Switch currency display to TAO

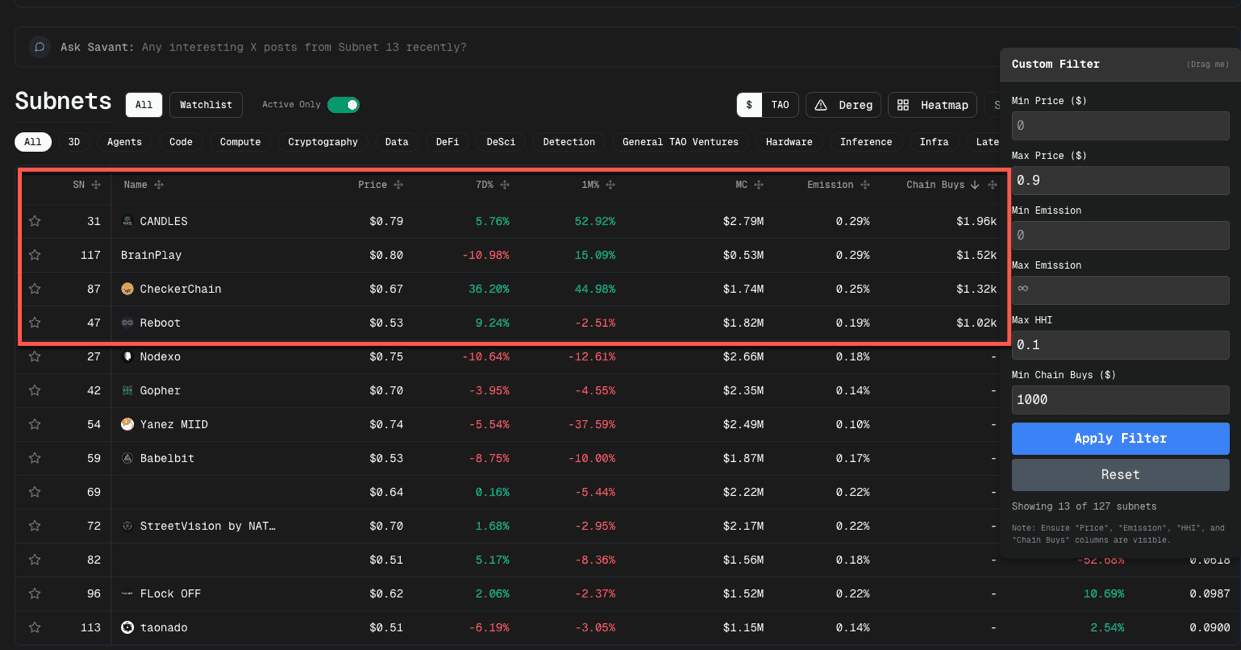point(780,105)
